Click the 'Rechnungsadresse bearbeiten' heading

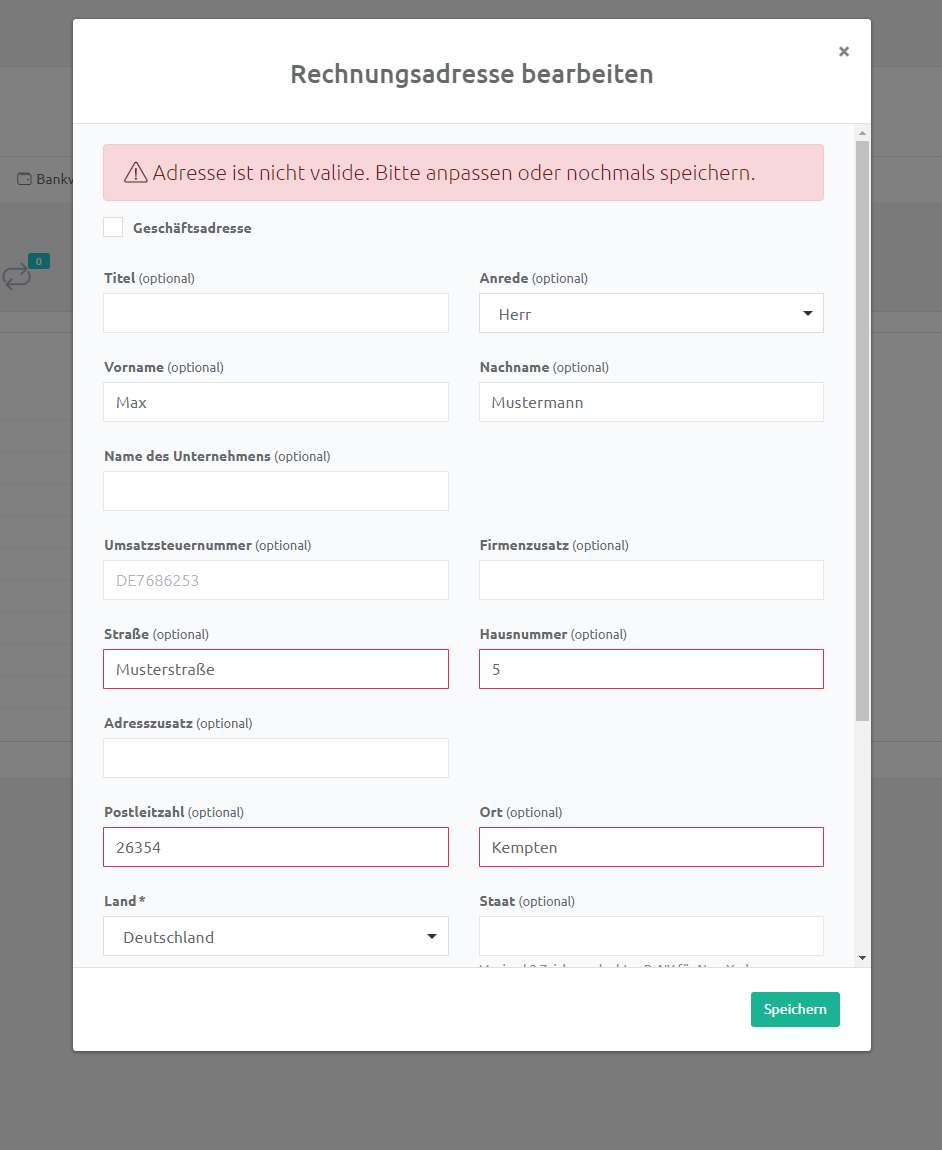point(472,74)
